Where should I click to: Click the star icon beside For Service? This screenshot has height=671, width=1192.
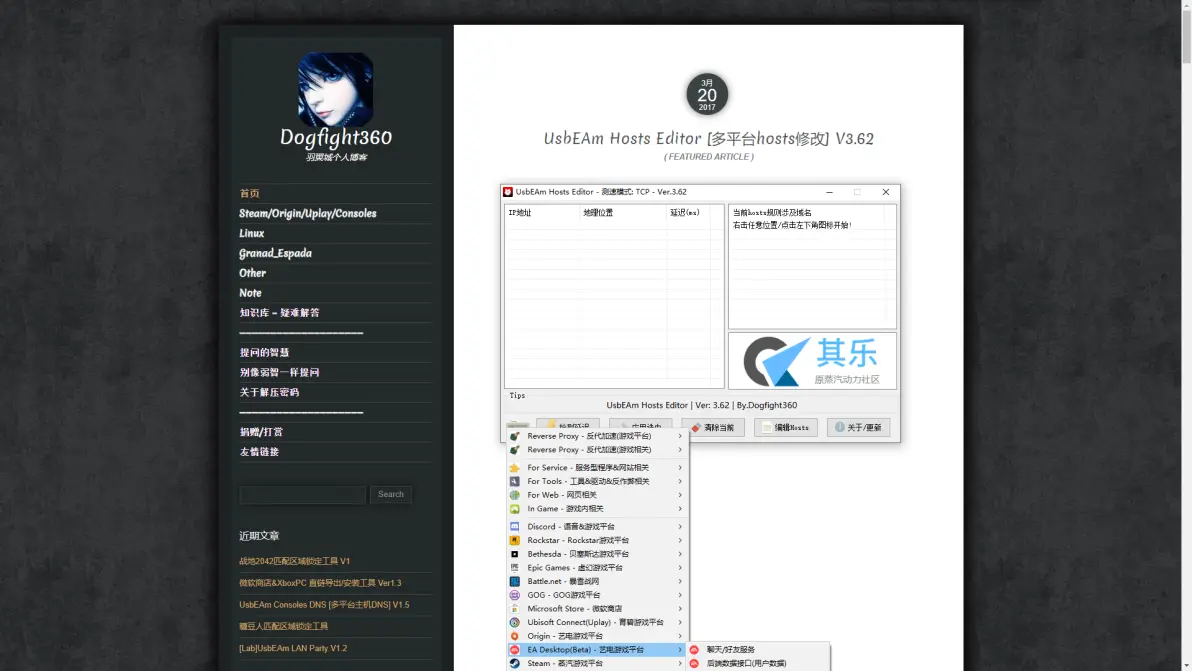pos(515,468)
